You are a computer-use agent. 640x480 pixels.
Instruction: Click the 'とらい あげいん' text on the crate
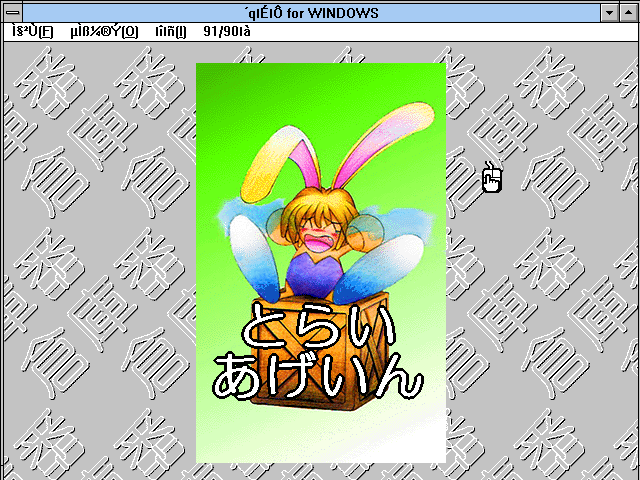click(318, 350)
